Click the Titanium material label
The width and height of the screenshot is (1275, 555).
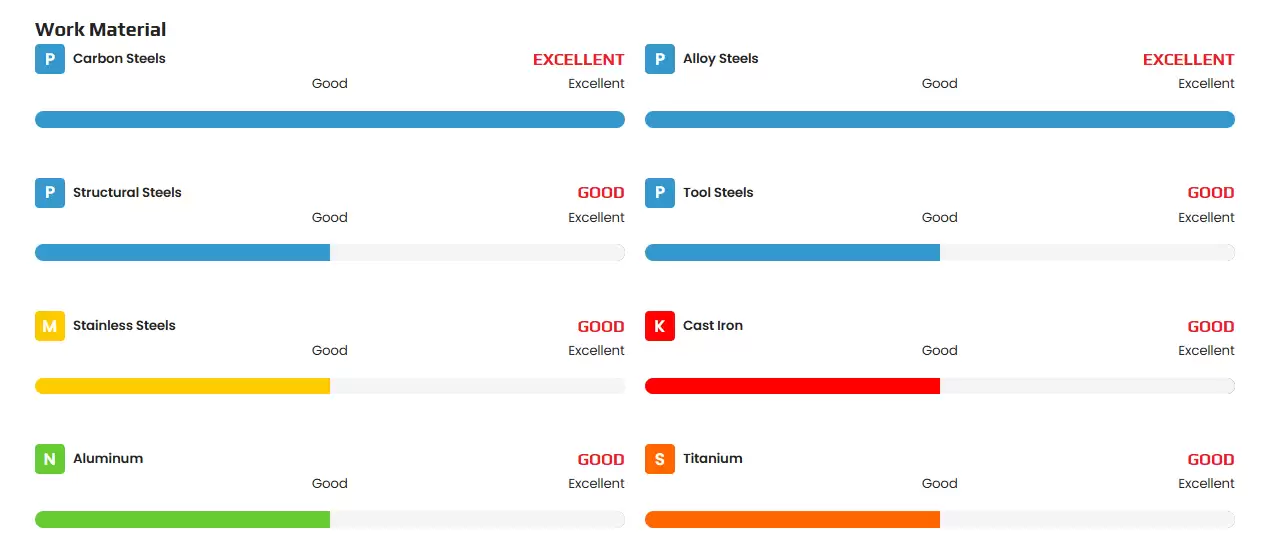coord(713,458)
